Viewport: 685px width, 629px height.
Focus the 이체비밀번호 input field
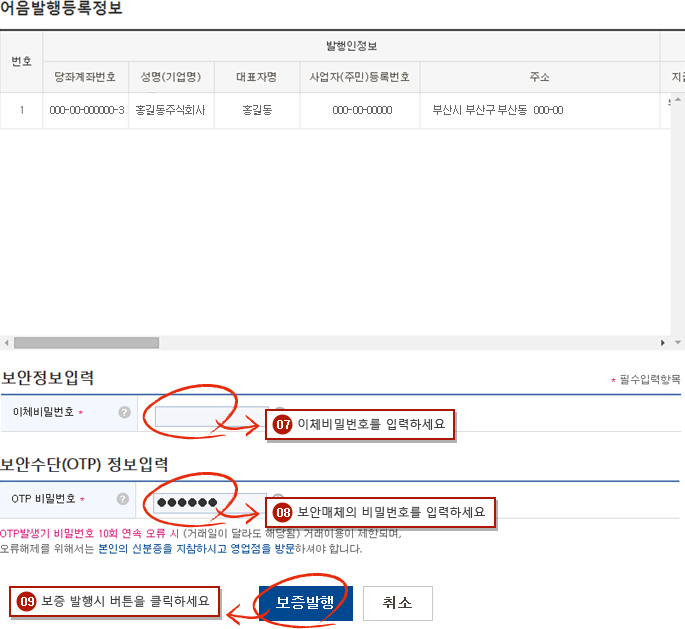point(211,416)
